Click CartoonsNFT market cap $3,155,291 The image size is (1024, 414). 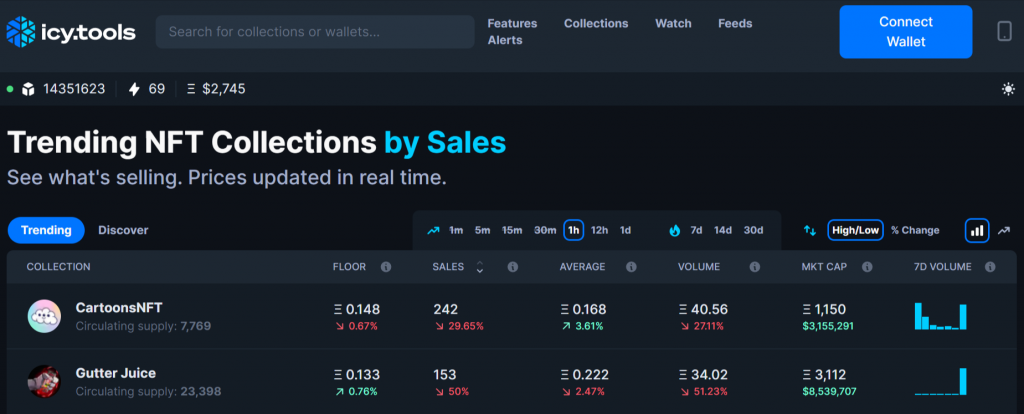click(827, 326)
